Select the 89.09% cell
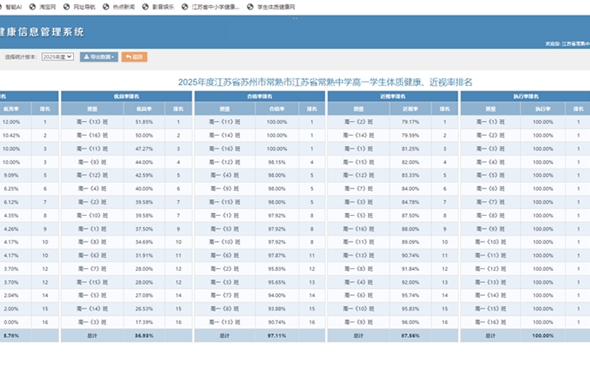 [410, 242]
